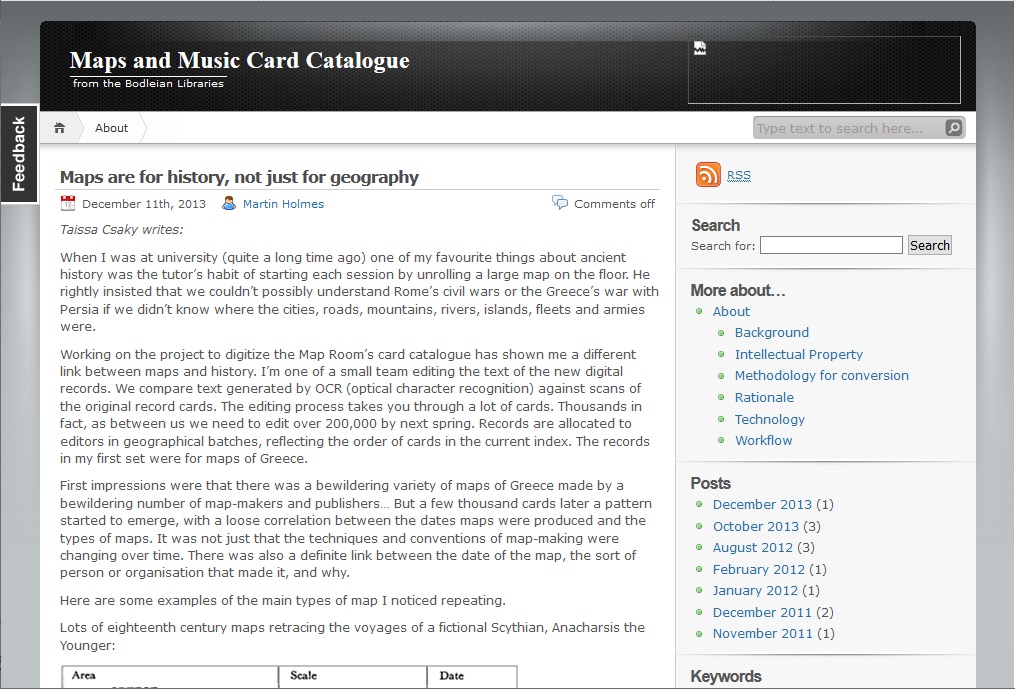
Task: Open November 2011 posts archive
Action: 762,634
